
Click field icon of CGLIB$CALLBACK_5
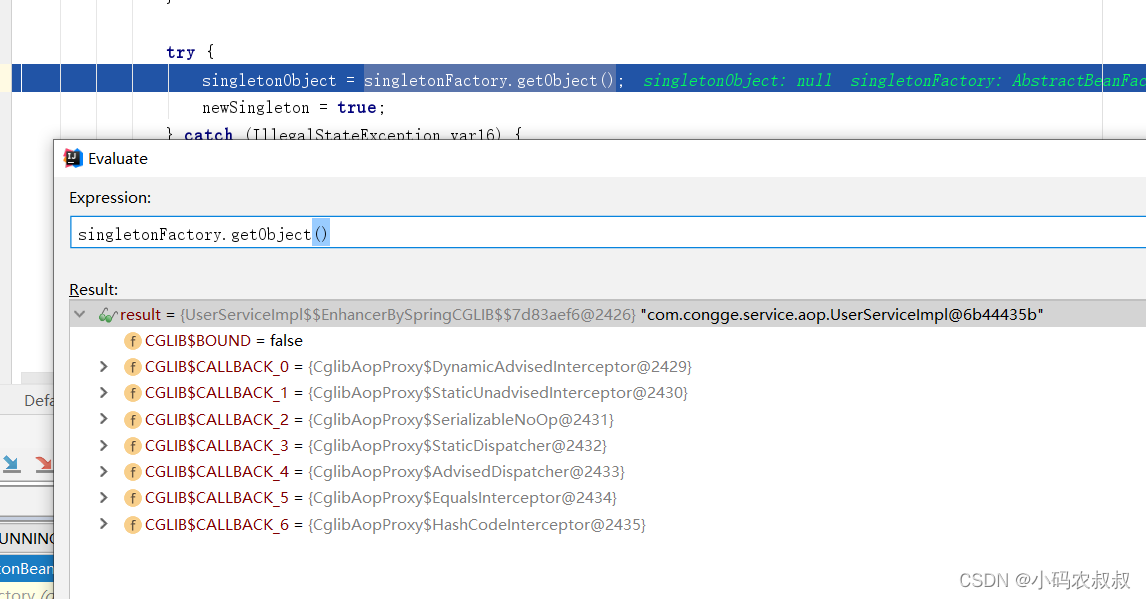[132, 498]
